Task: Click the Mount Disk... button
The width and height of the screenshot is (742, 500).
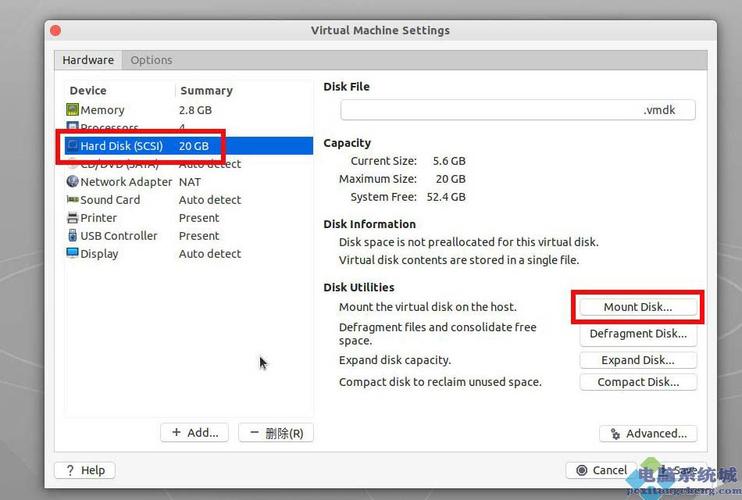Action: pyautogui.click(x=638, y=307)
